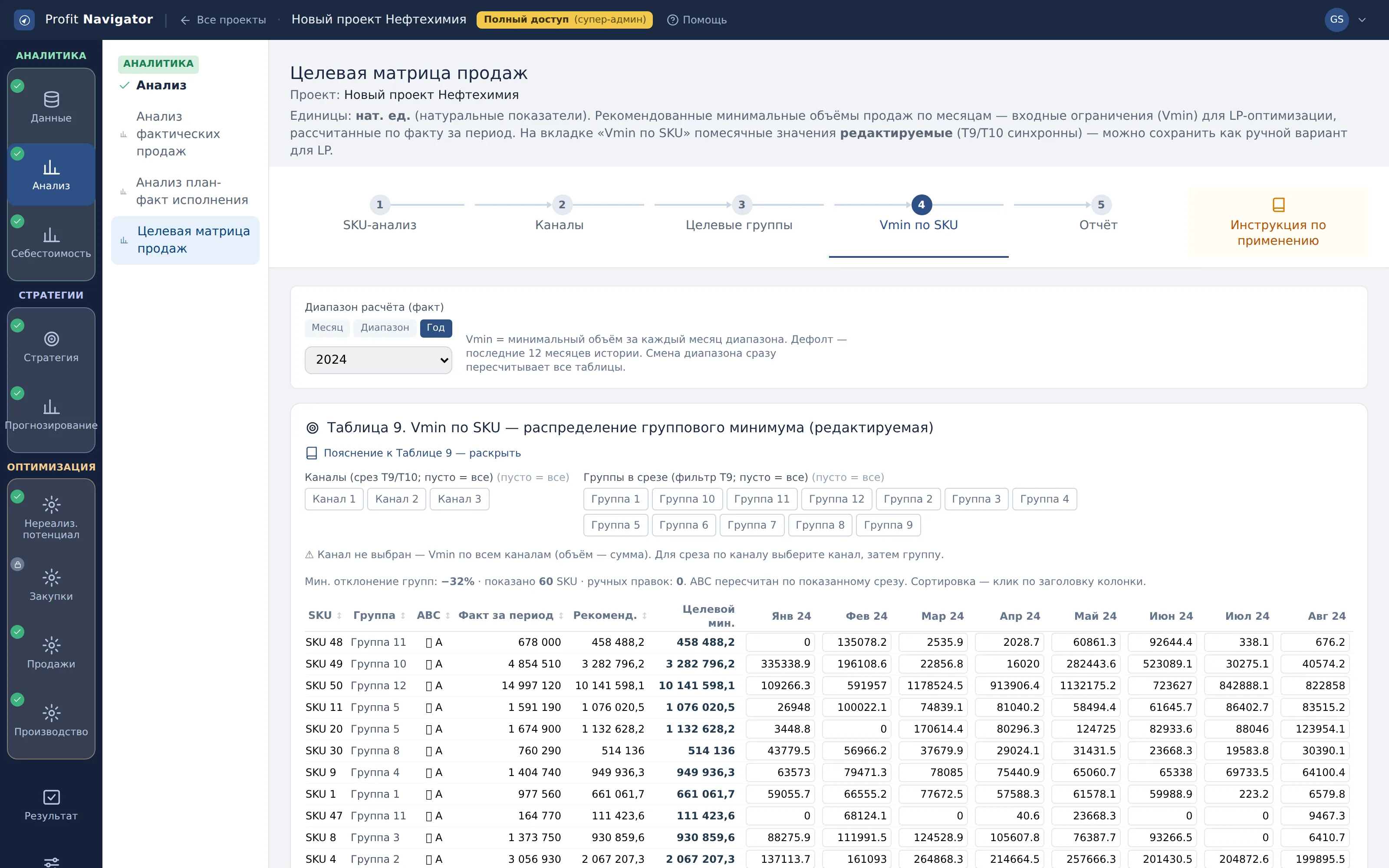
Task: Edit SKU 50 Янв 24 value field
Action: pos(780,685)
